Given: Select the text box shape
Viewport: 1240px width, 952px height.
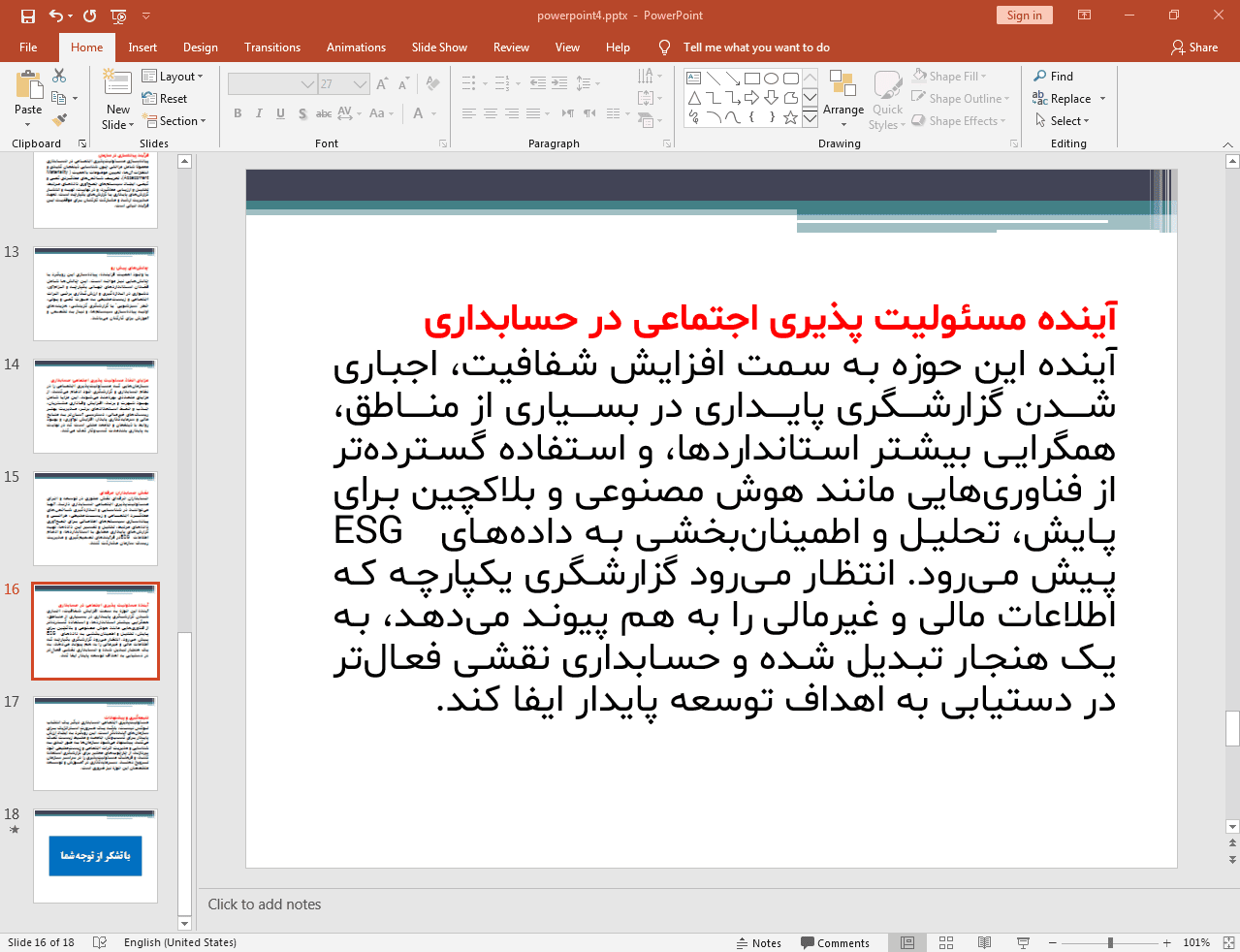Looking at the screenshot, I should (x=693, y=79).
